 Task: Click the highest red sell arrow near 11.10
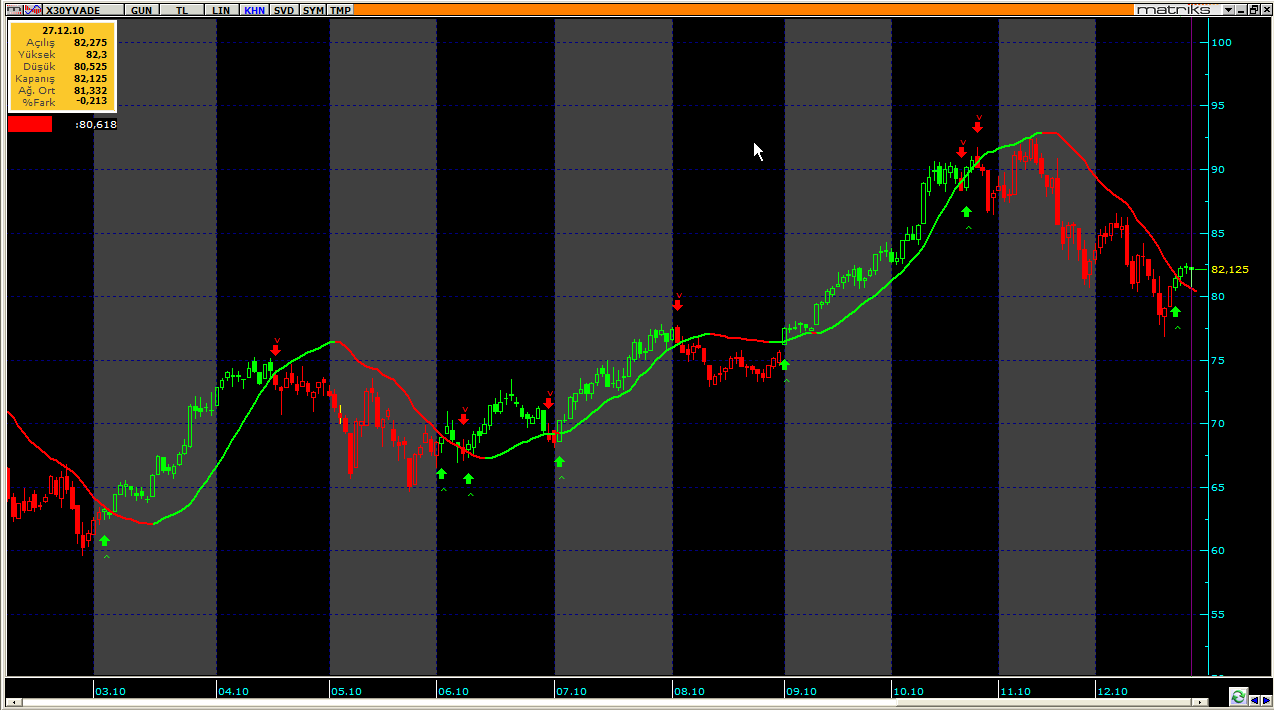pyautogui.click(x=977, y=127)
